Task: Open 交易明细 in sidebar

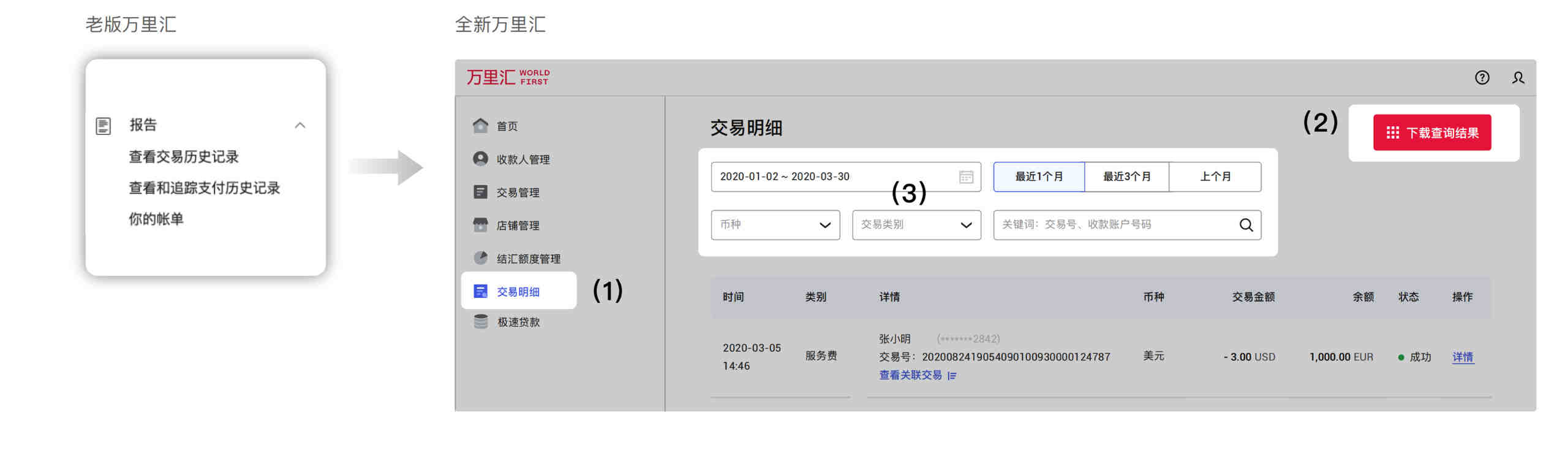Action: [518, 291]
